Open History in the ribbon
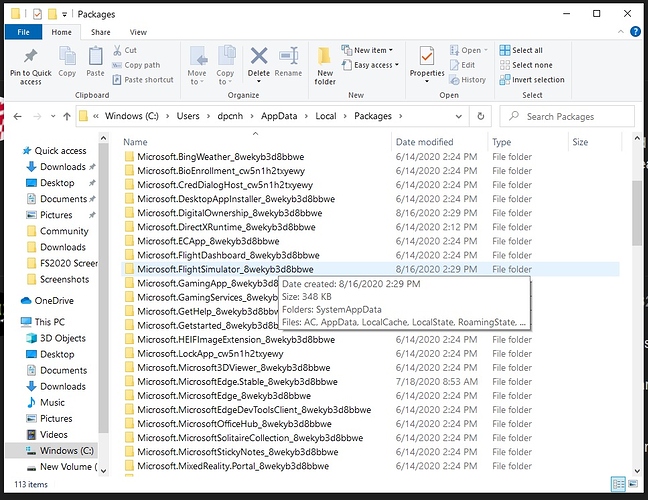This screenshot has height=500, width=648. coord(467,80)
